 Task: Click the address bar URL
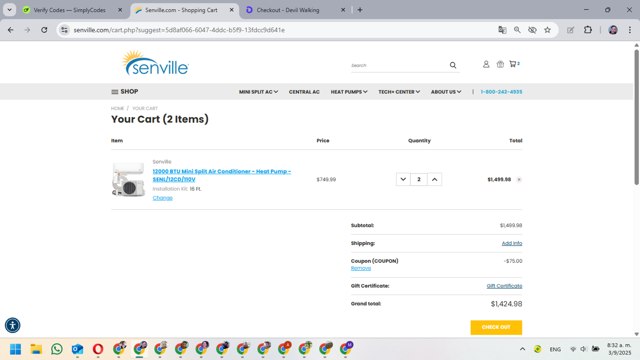179,30
